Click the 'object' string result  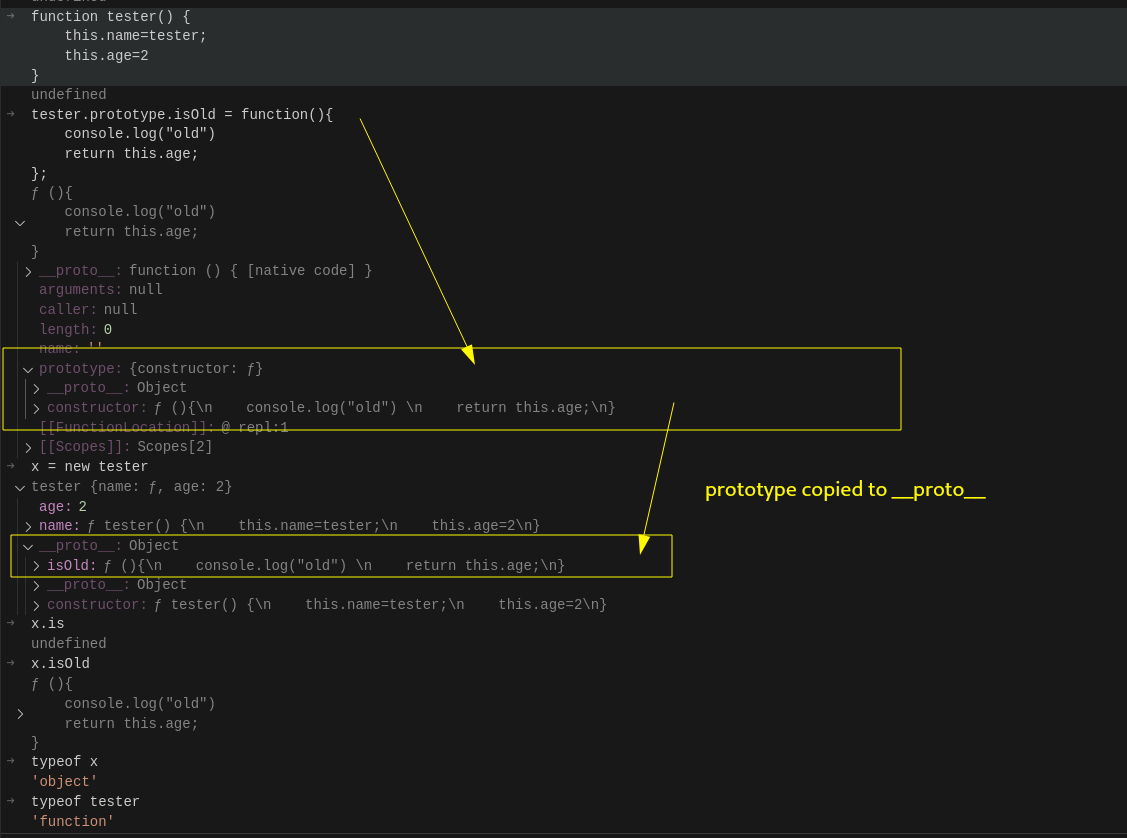[64, 782]
